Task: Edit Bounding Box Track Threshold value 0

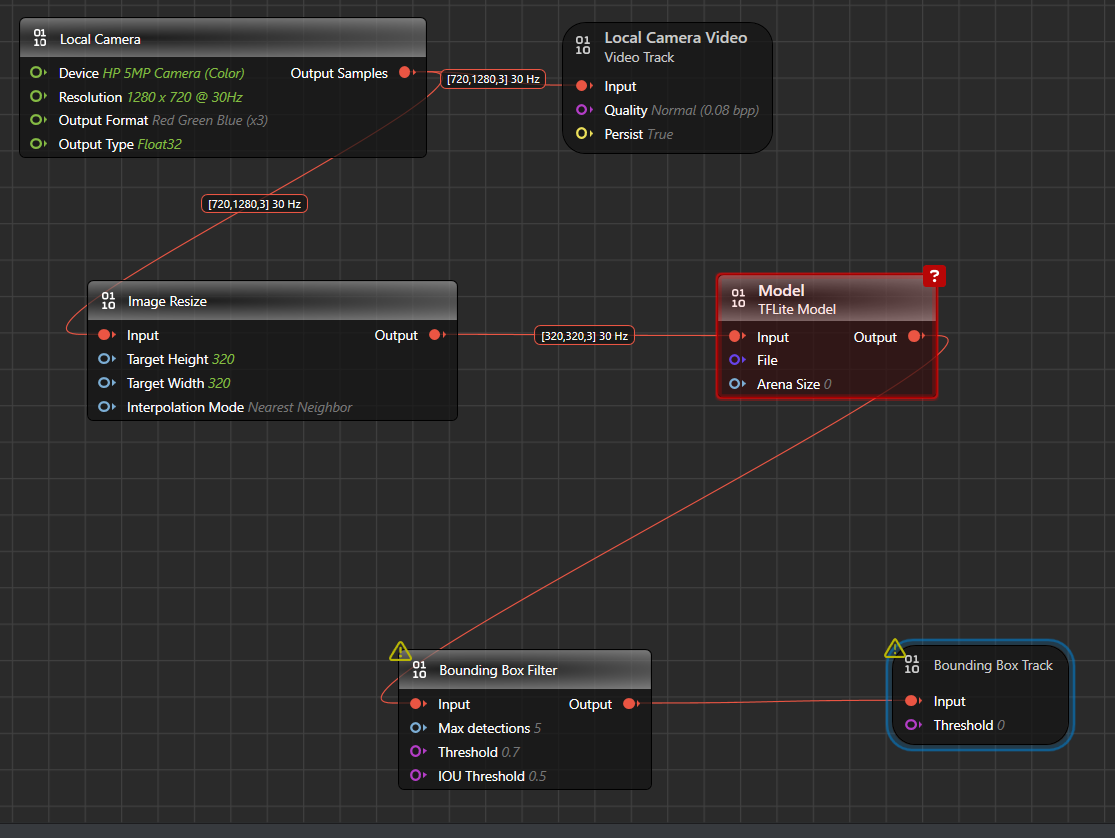Action: 1001,726
